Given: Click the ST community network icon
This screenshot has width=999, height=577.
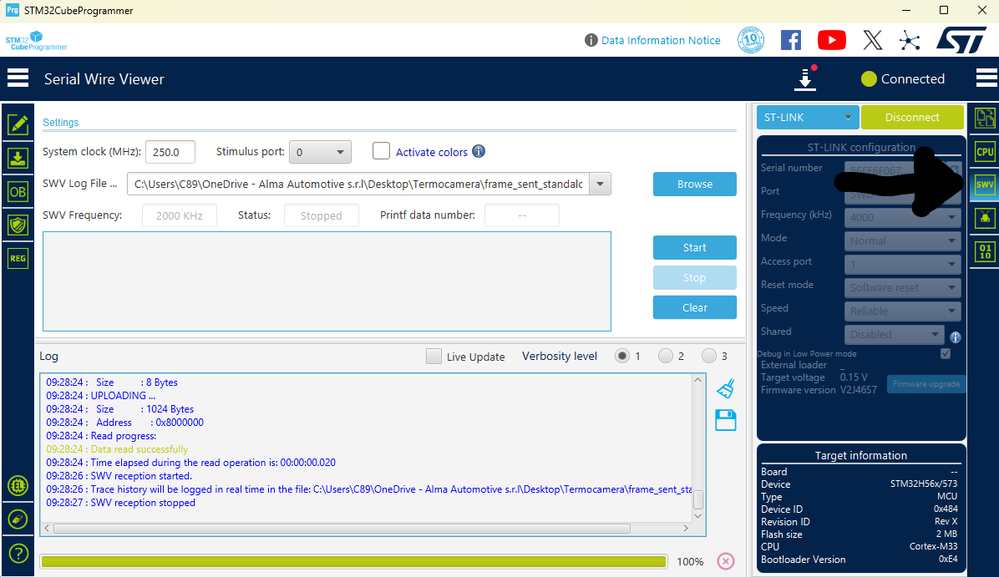Looking at the screenshot, I should point(910,41).
